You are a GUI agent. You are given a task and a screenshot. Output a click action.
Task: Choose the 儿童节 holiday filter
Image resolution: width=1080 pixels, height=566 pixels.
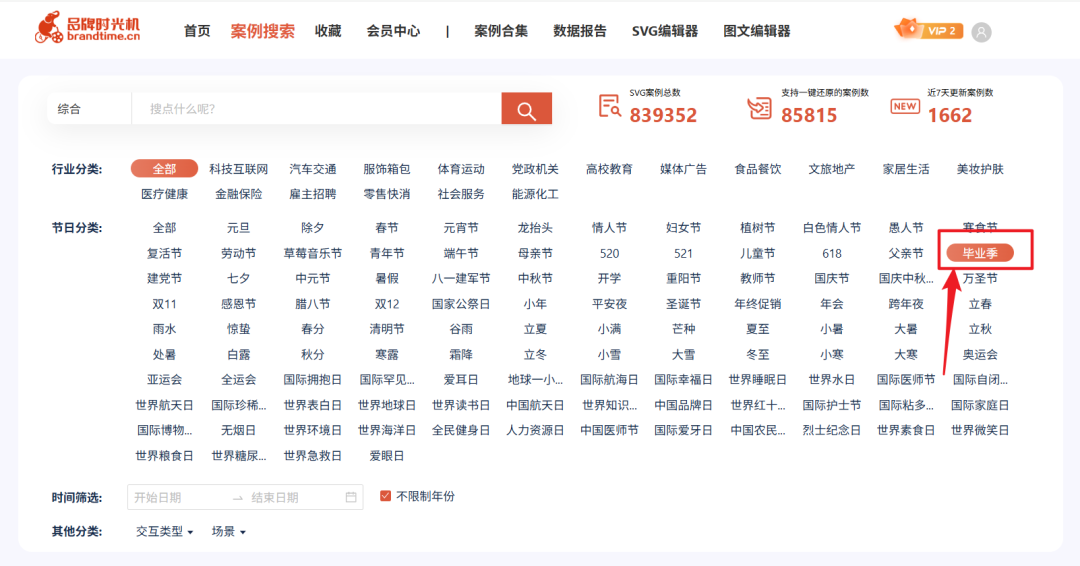pyautogui.click(x=758, y=253)
